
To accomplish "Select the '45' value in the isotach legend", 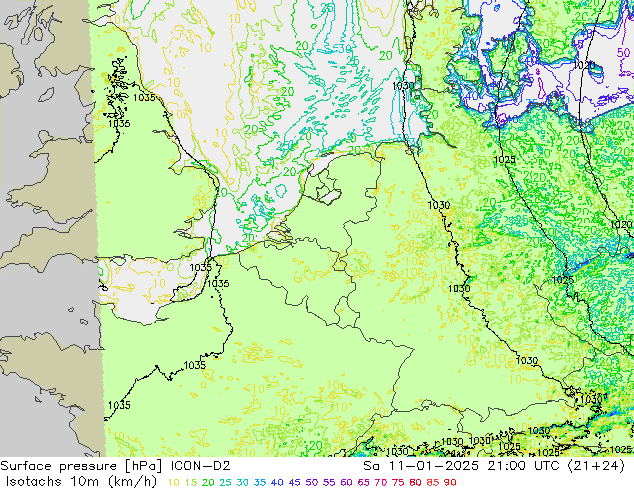I will 294,482.
